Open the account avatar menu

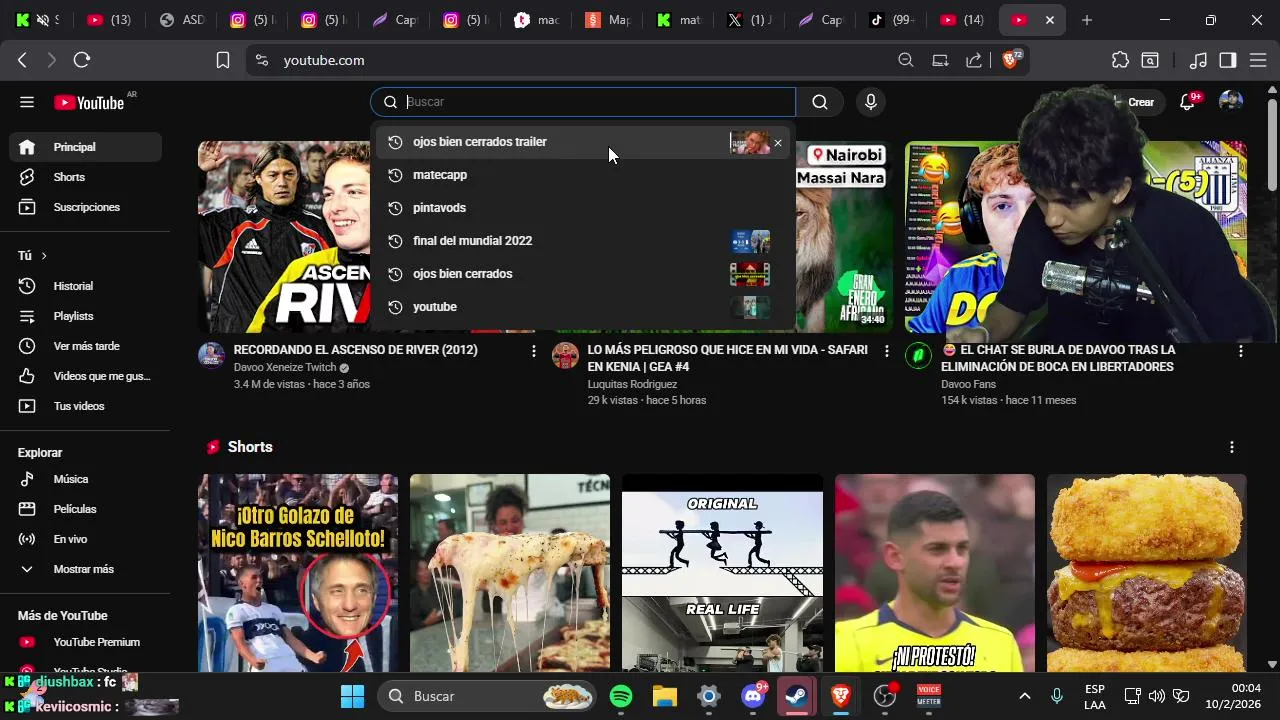tap(1231, 101)
